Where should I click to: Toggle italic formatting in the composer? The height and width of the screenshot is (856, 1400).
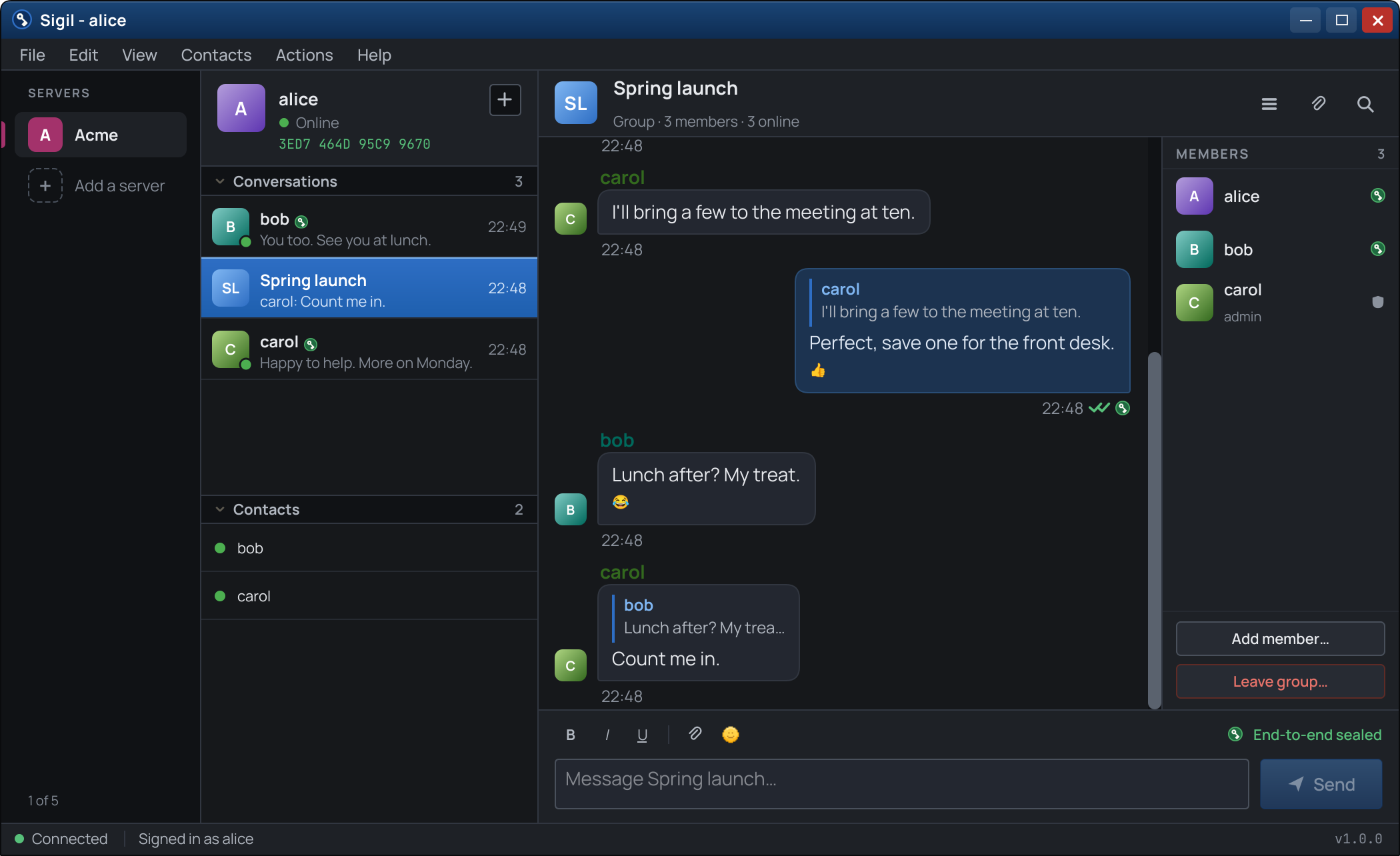607,735
